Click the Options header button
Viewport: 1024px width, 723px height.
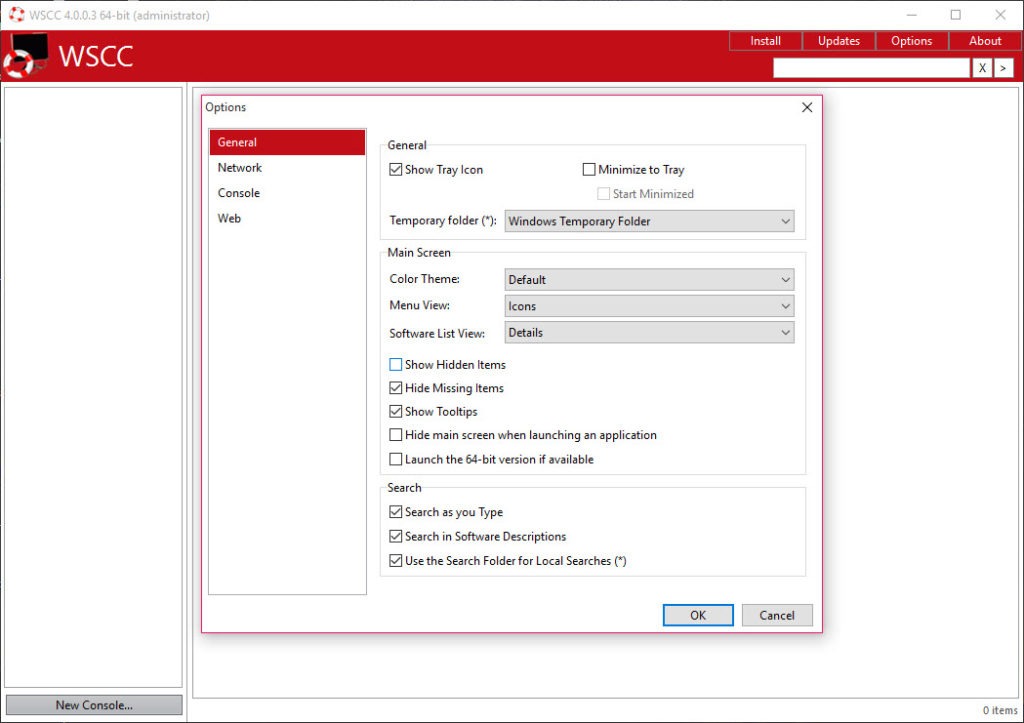pyautogui.click(x=912, y=40)
